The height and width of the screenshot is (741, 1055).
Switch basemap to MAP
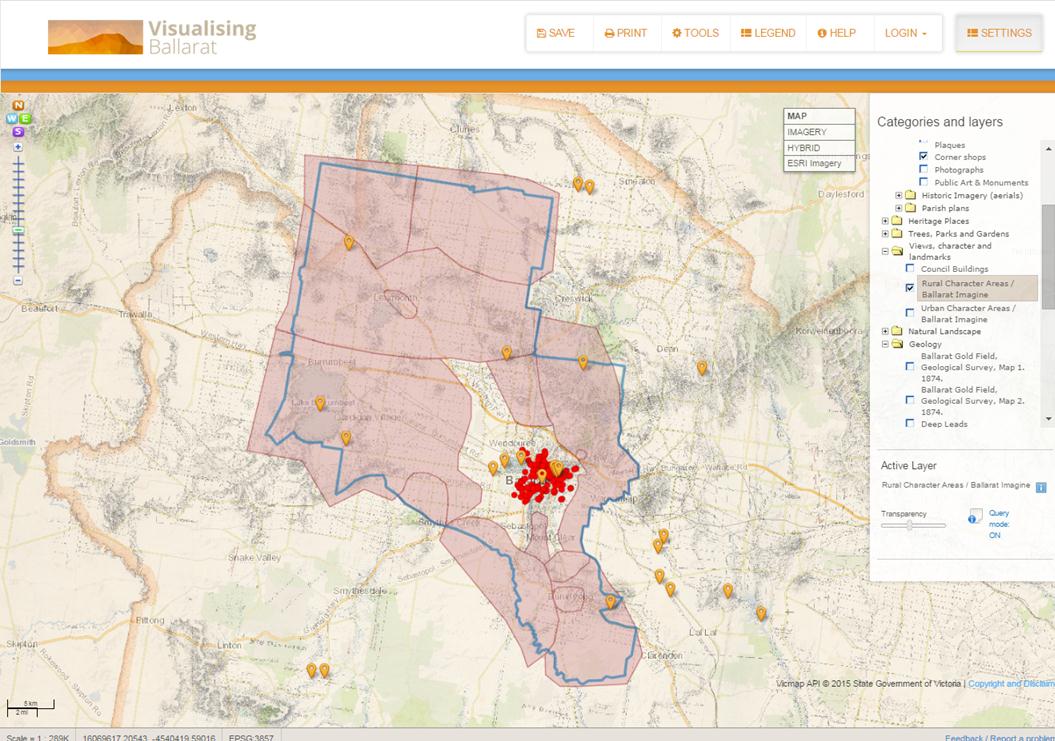819,116
